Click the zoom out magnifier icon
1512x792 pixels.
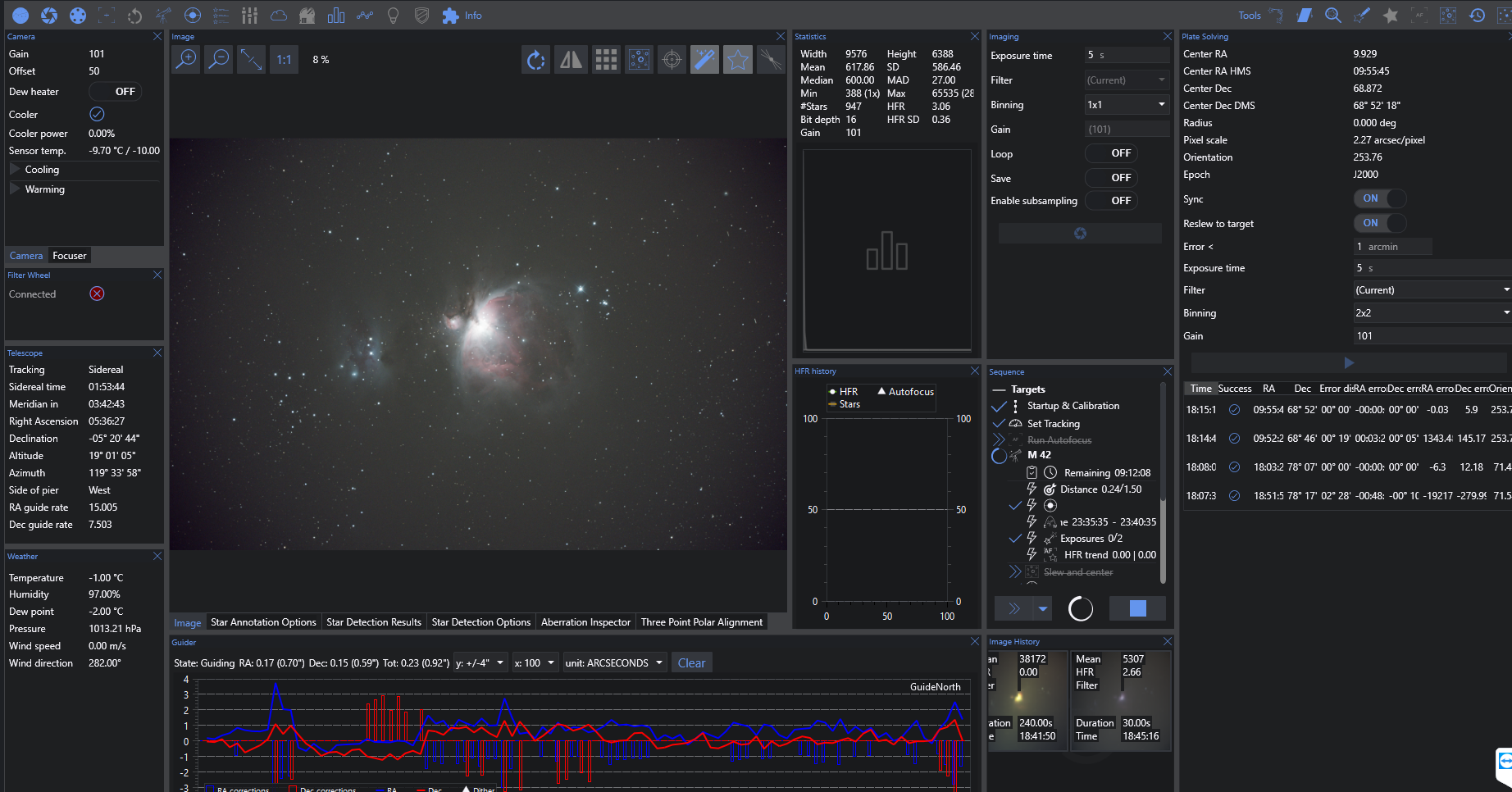(219, 59)
